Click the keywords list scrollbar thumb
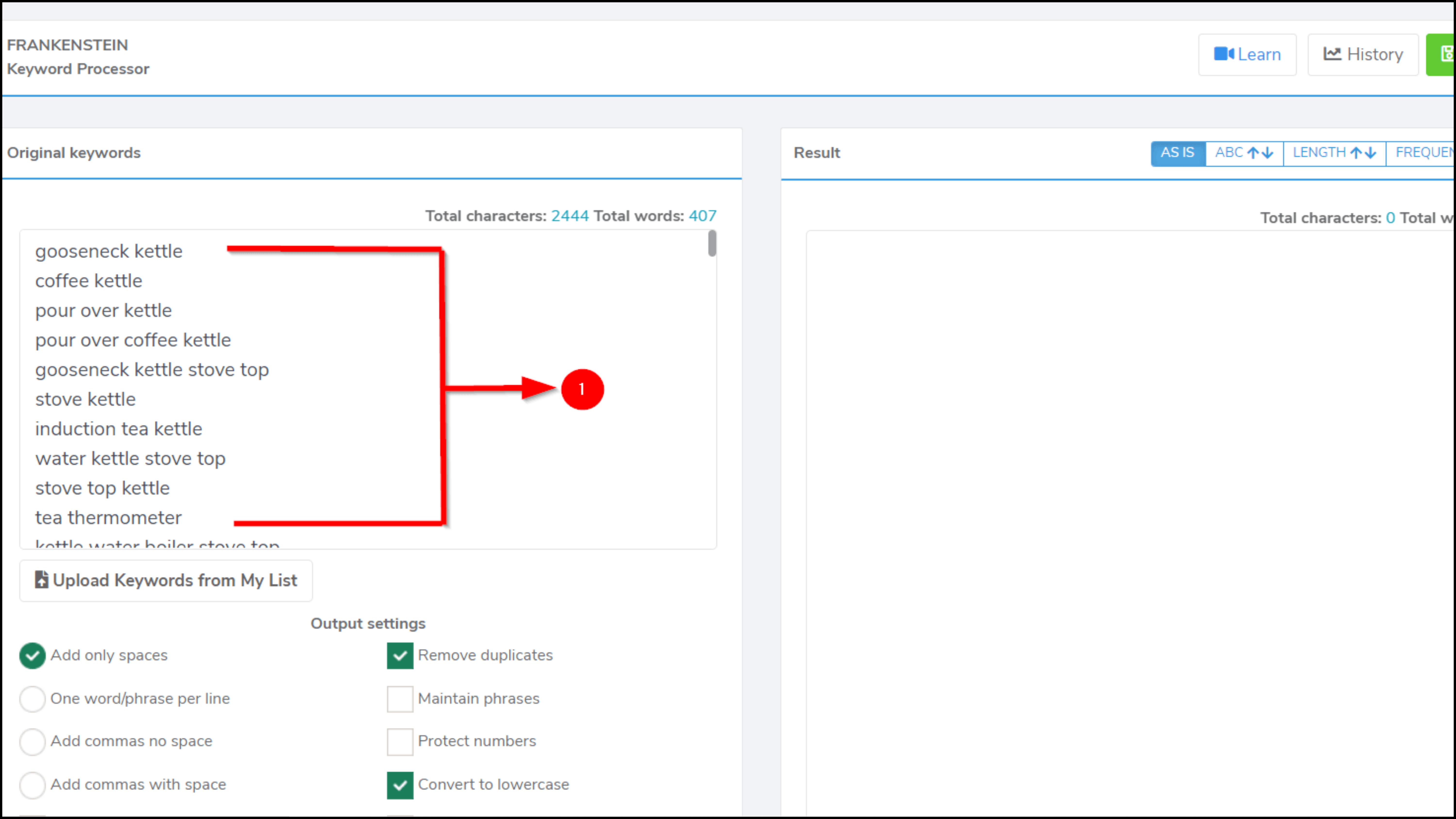1456x819 pixels. (x=712, y=243)
